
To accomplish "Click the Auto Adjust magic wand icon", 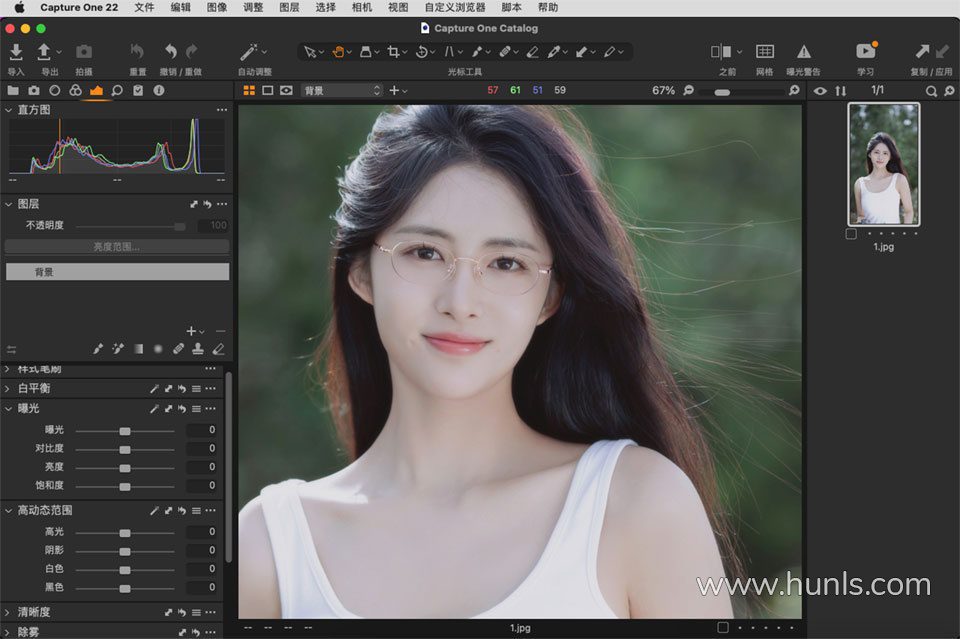I will tap(250, 52).
